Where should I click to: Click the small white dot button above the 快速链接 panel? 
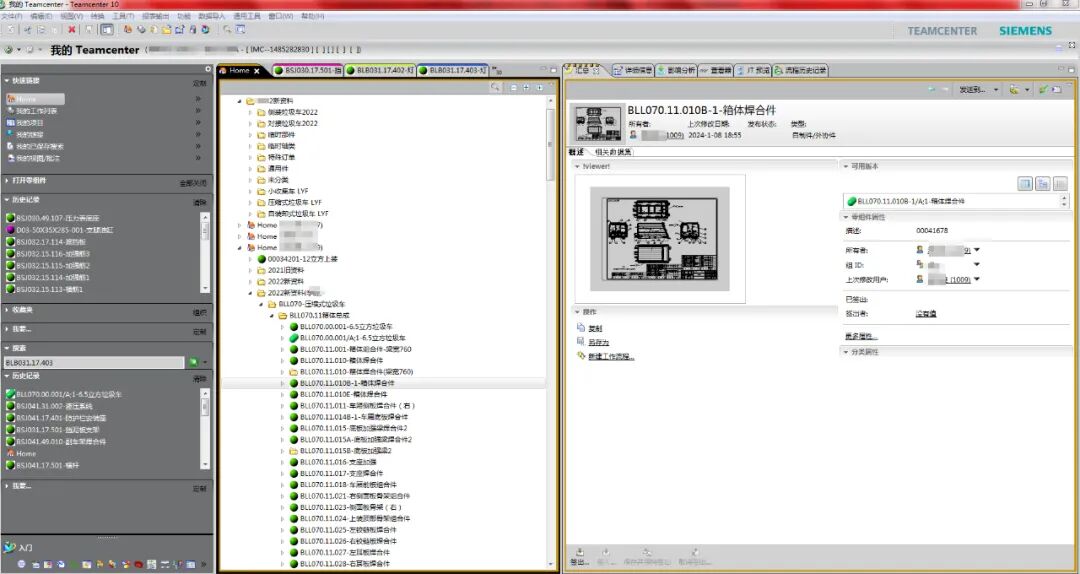coord(209,69)
